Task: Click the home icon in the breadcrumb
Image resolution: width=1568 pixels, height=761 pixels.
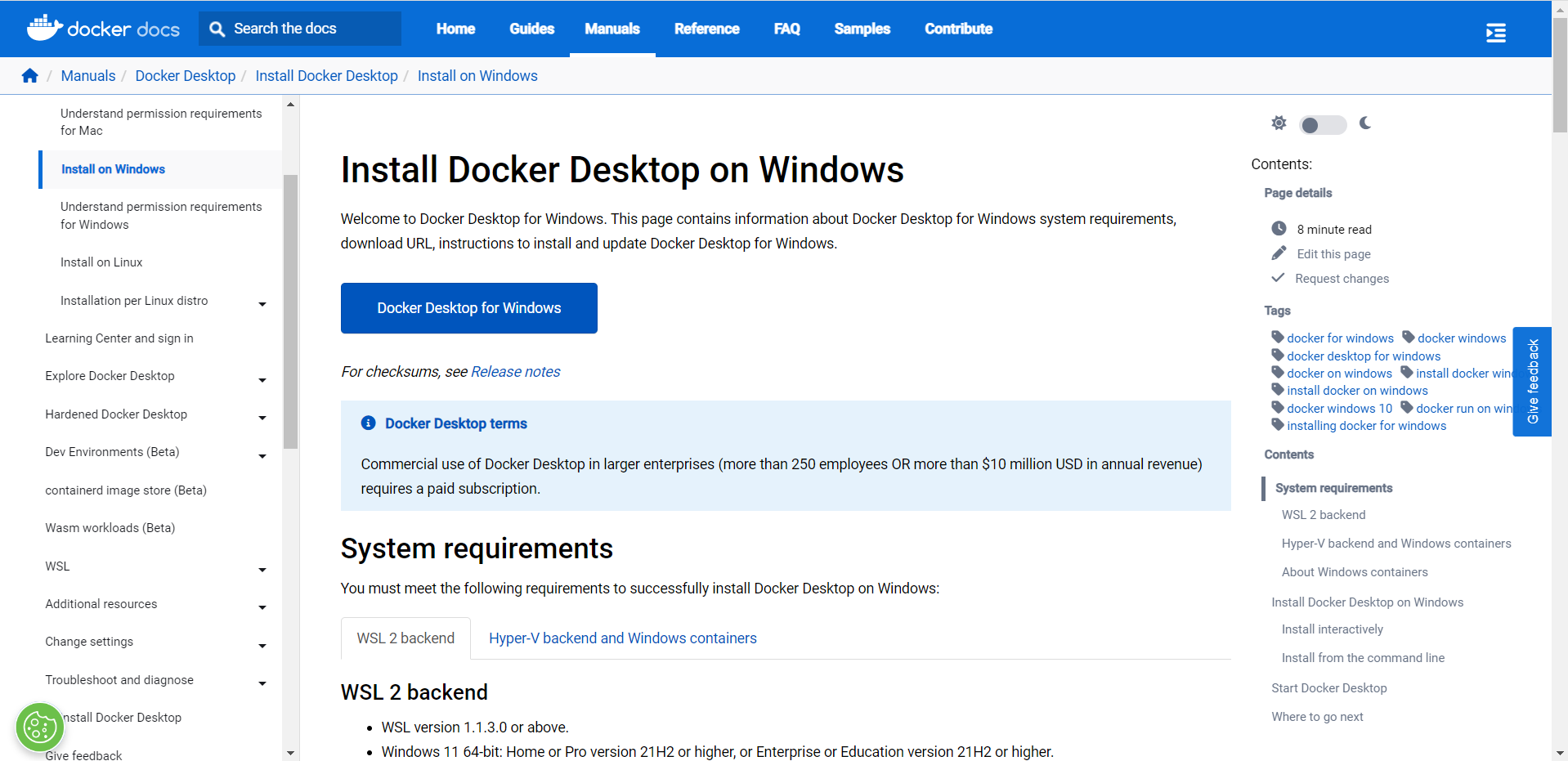Action: click(x=29, y=75)
